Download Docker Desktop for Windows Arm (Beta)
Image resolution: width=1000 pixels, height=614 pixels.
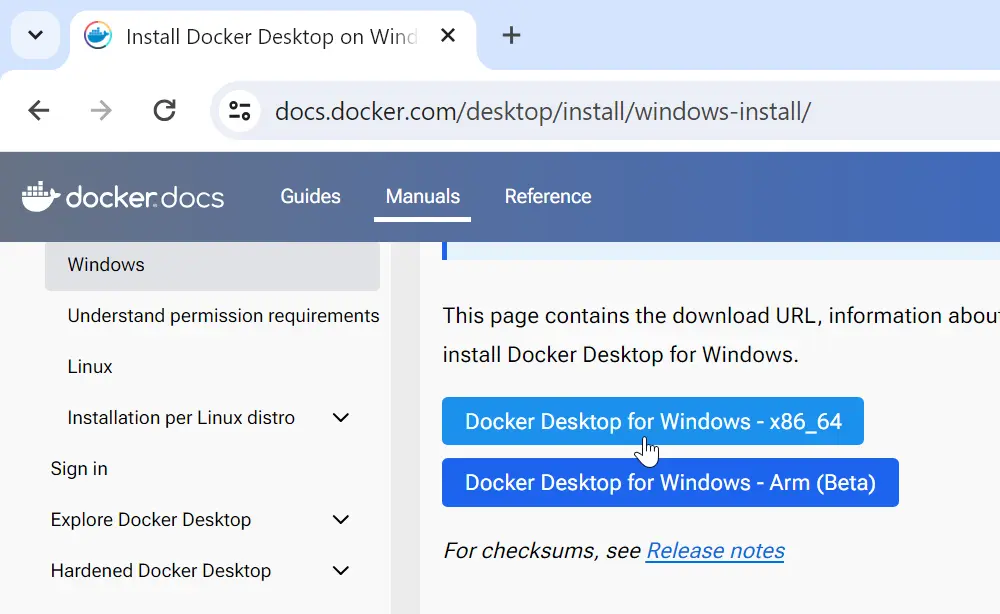(x=670, y=483)
